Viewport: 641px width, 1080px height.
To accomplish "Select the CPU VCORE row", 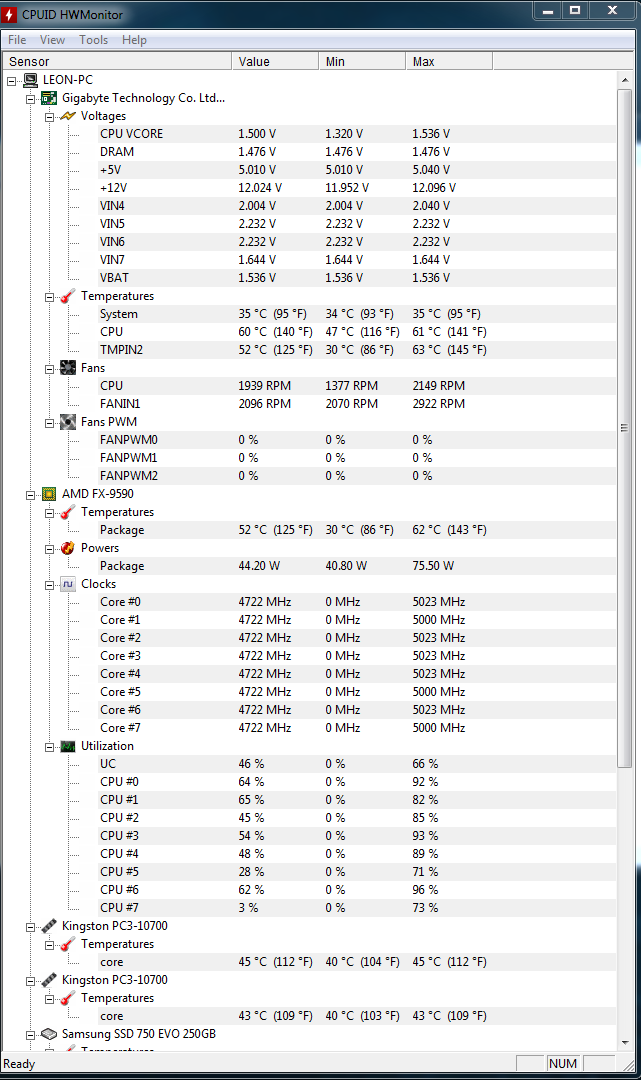I will pyautogui.click(x=131, y=134).
